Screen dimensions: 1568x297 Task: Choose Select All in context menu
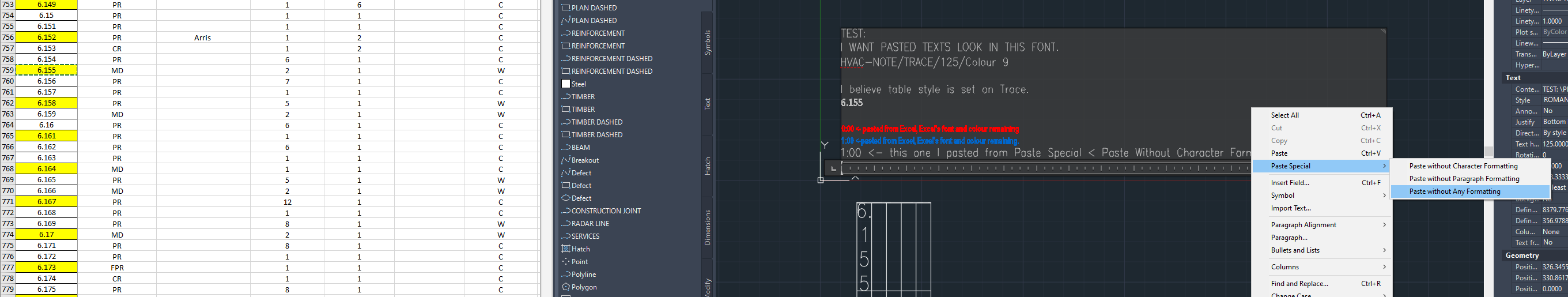[x=1321, y=115]
